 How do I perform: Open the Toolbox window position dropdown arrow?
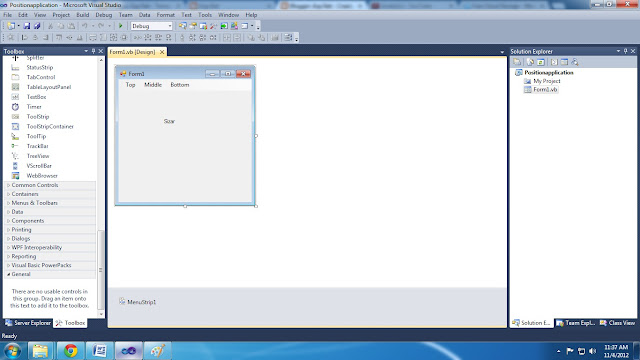click(86, 51)
